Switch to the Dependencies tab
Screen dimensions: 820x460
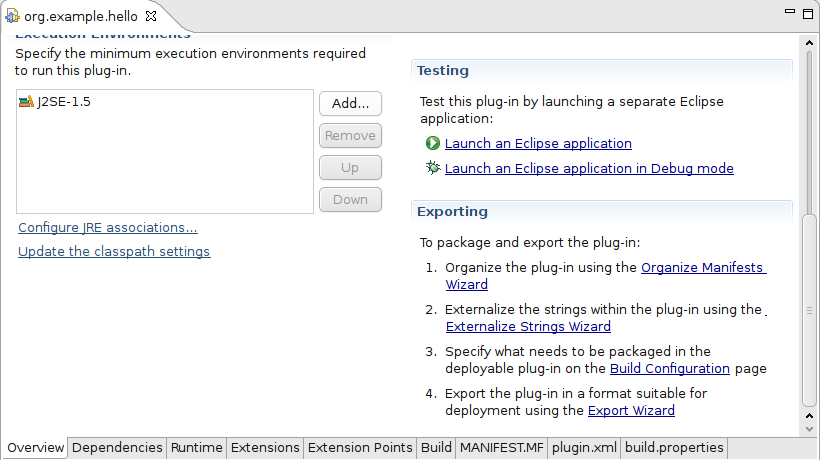click(117, 448)
